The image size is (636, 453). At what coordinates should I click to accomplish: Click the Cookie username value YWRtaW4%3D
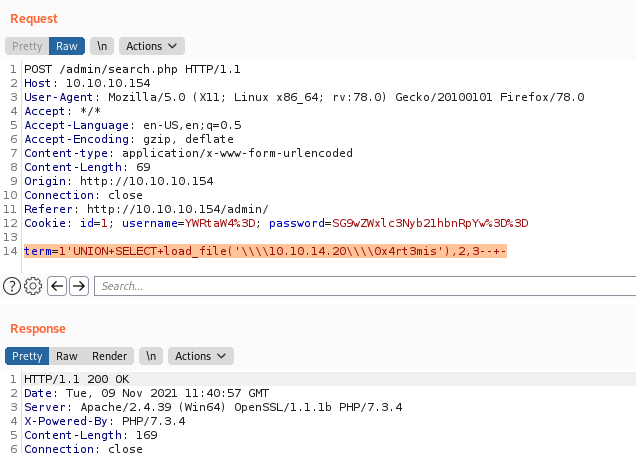(220, 223)
